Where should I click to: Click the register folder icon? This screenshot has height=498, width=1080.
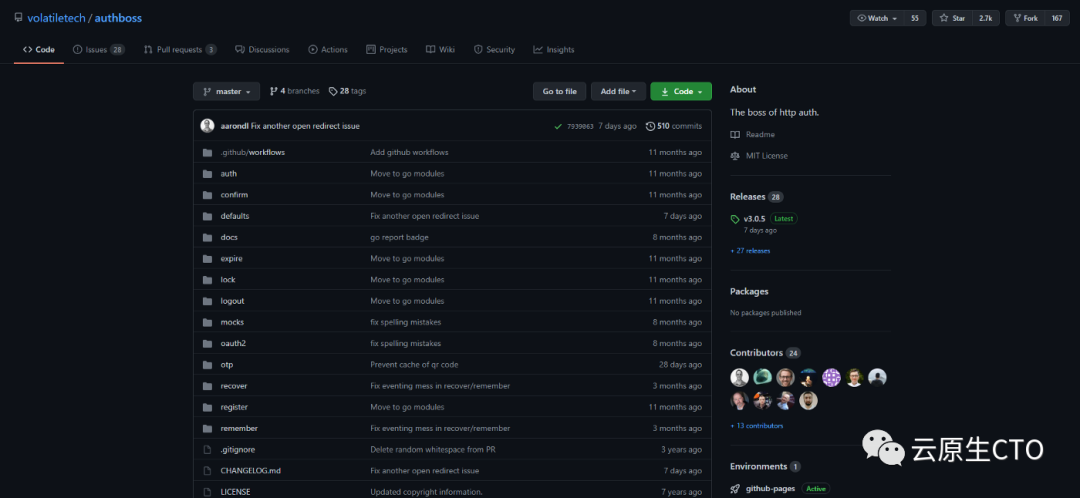(x=207, y=407)
